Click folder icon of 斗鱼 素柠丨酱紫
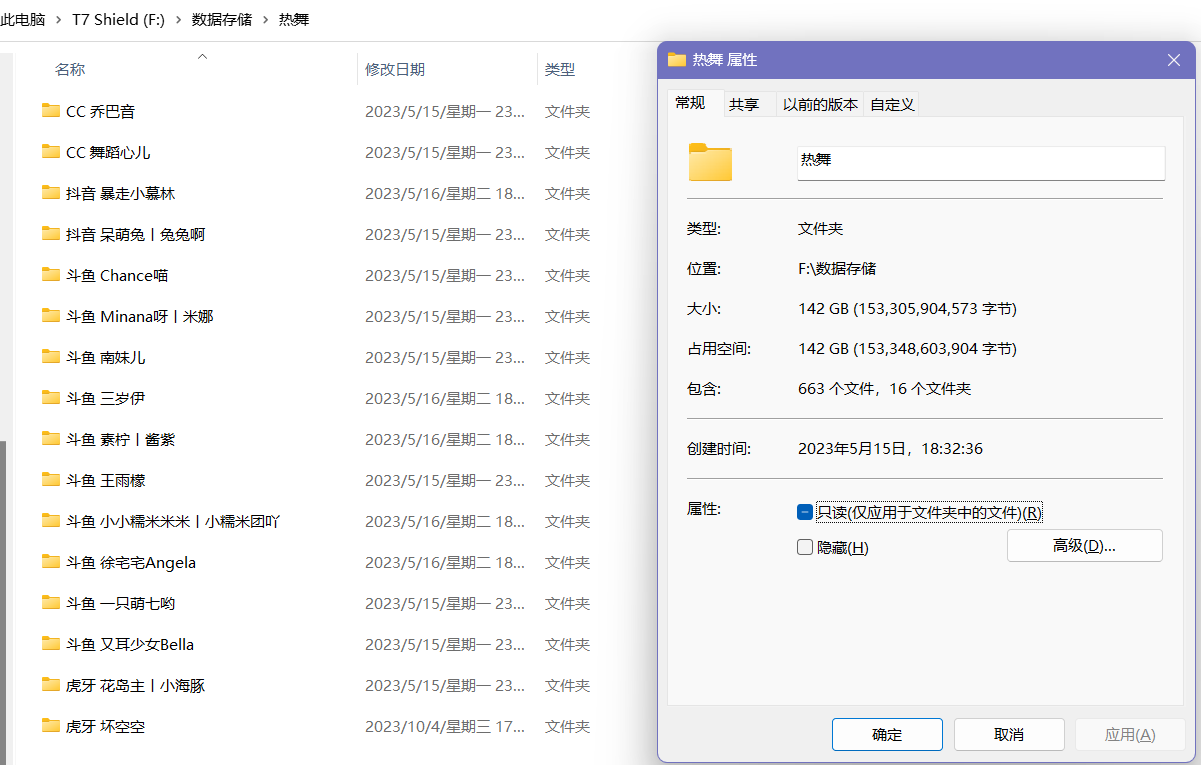Screen dimensions: 1201x765 51,439
